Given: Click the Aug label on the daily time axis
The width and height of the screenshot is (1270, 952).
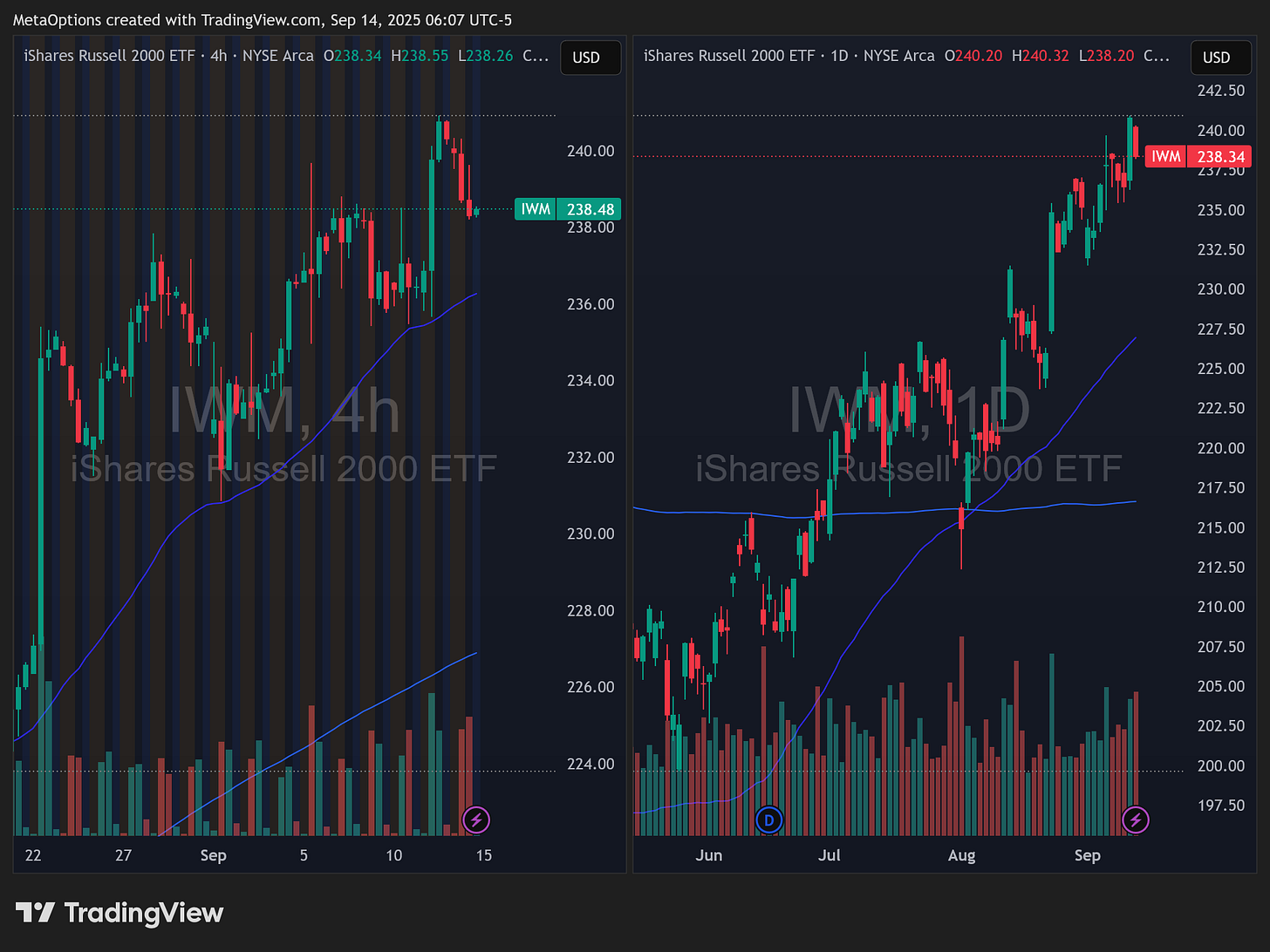Looking at the screenshot, I should 961,855.
